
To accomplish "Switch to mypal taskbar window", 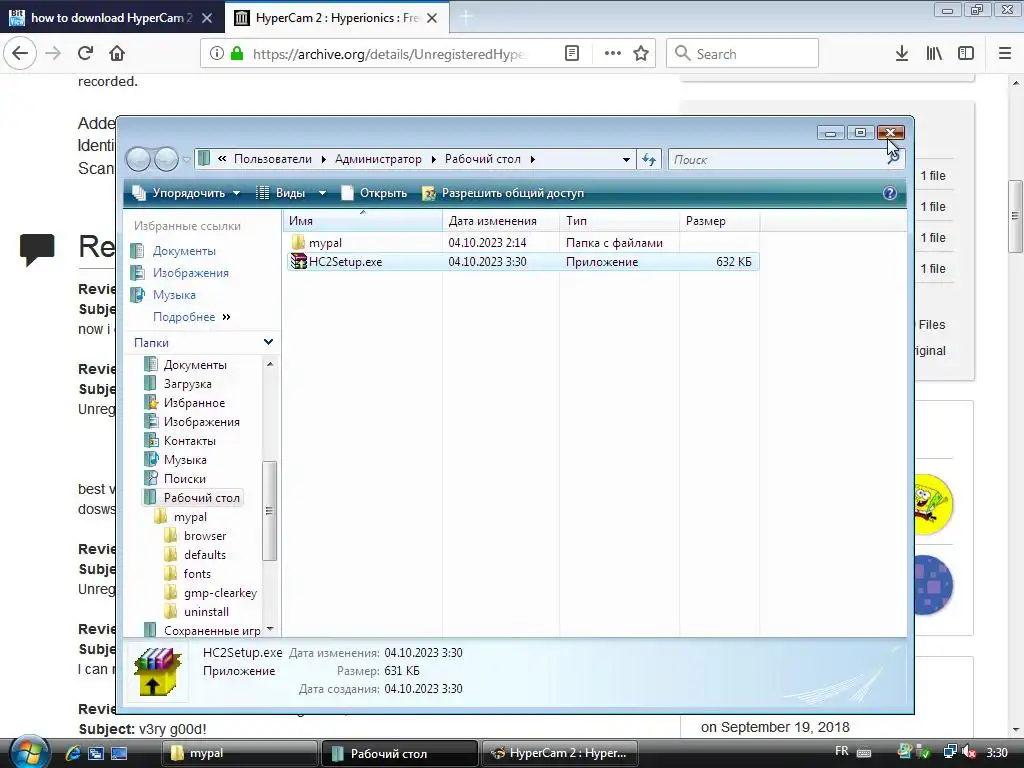I will click(238, 753).
